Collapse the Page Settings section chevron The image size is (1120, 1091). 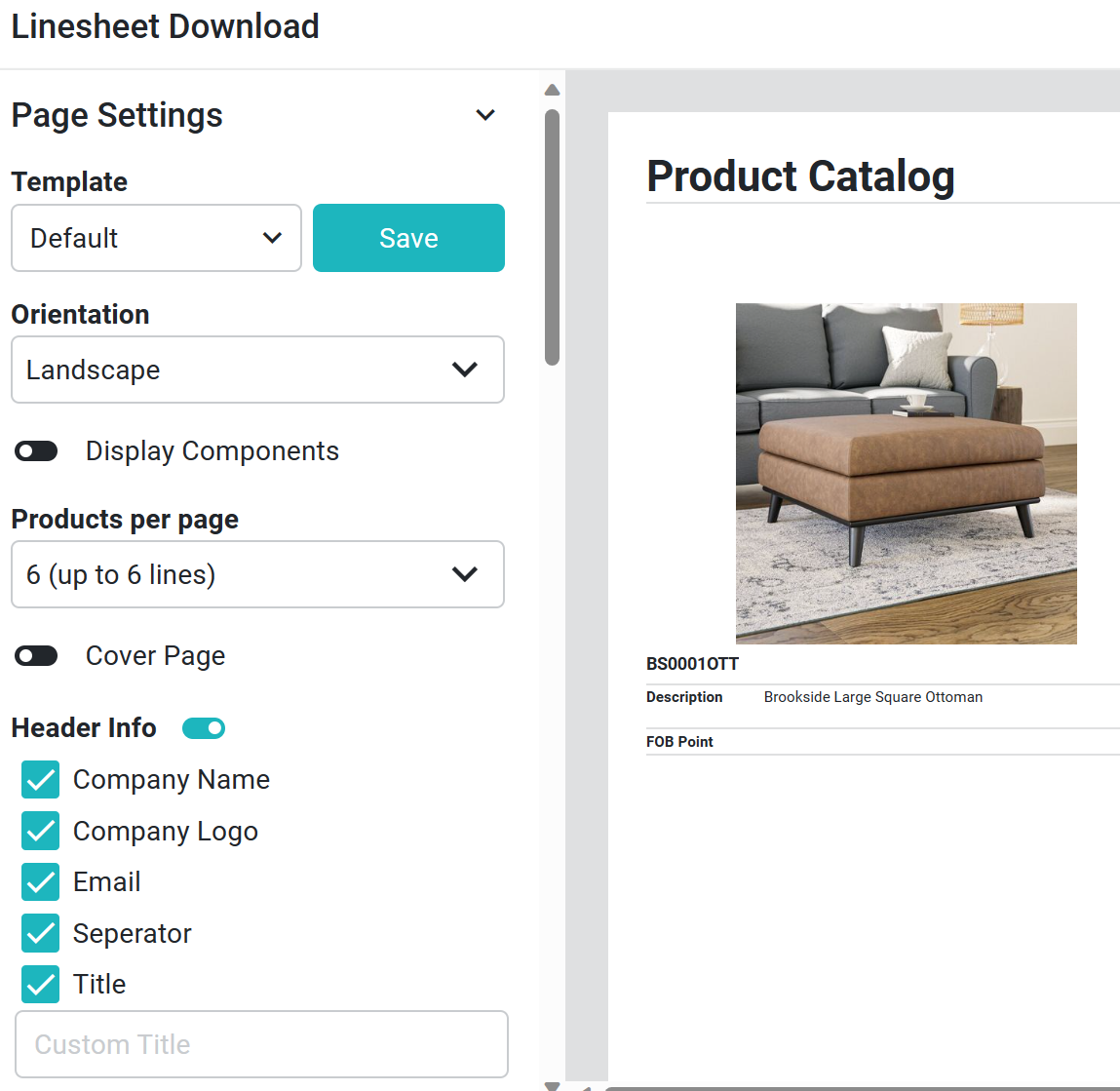click(x=484, y=115)
